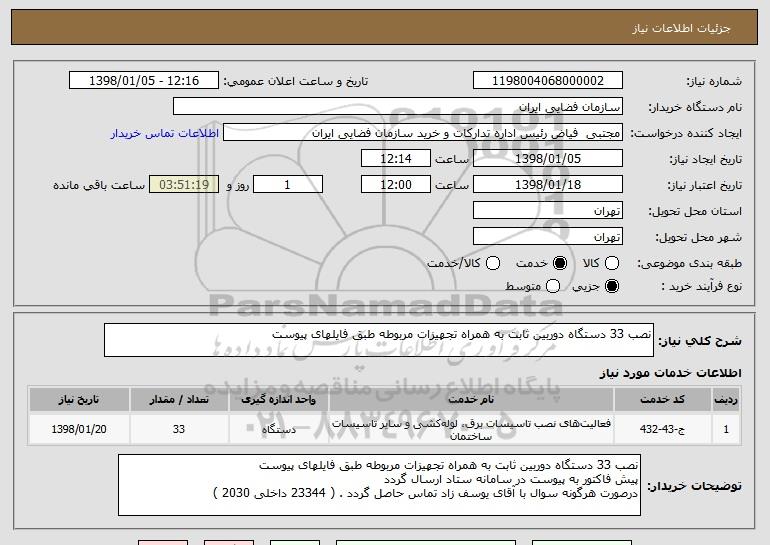Select the جزیی purchase type radio
Image resolution: width=770 pixels, height=545 pixels.
click(612, 286)
